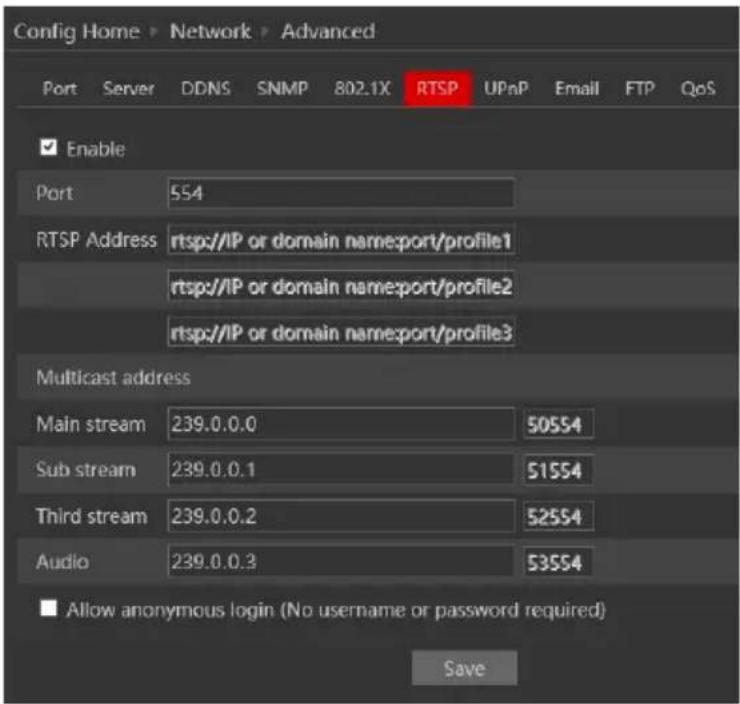Select the highlighted RTSP tab
The image size is (740, 704).
[x=437, y=88]
